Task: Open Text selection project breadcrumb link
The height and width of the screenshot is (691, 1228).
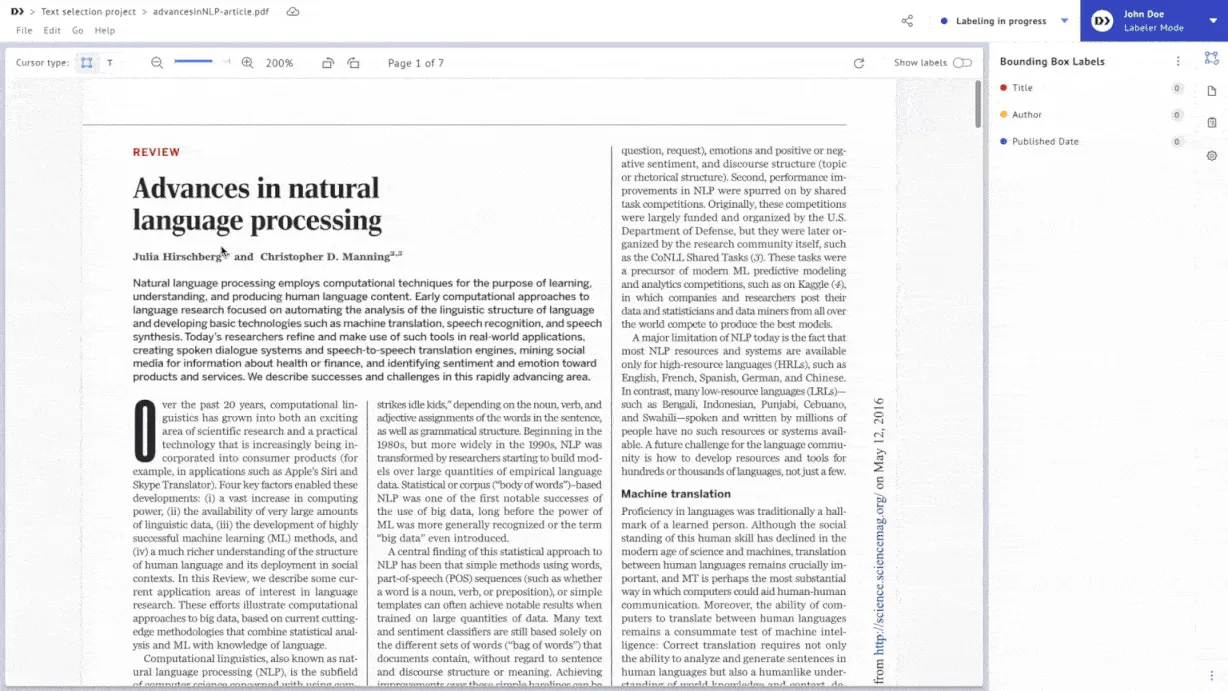Action: point(86,11)
